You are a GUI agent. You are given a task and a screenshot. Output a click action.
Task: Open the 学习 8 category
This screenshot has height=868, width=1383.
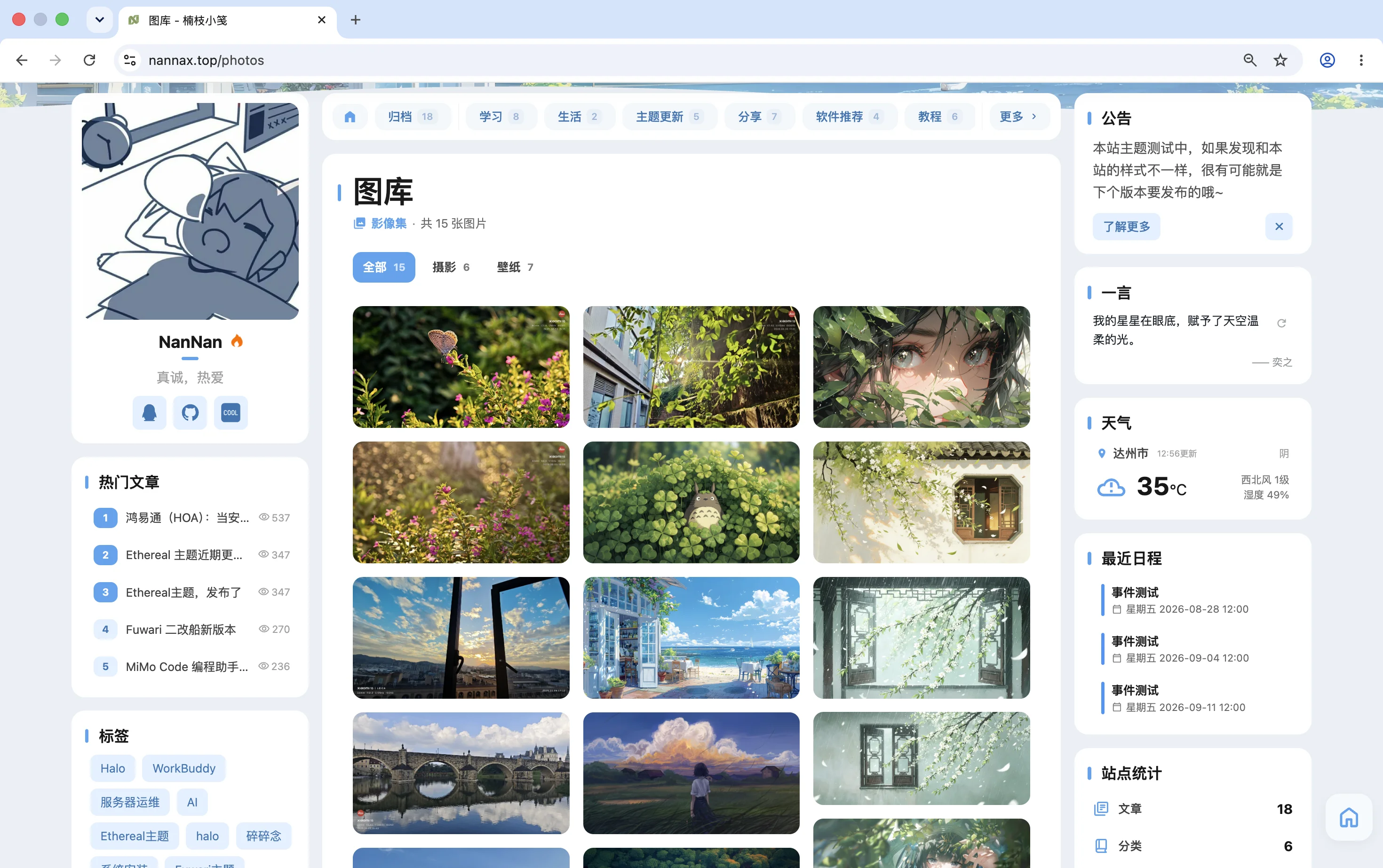pos(501,117)
